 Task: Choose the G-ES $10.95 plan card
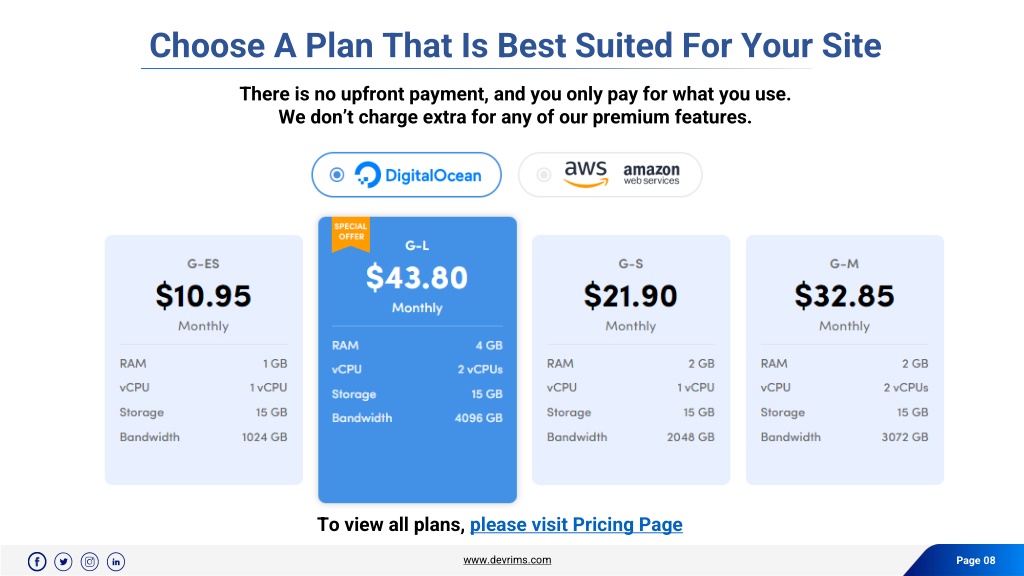[204, 360]
